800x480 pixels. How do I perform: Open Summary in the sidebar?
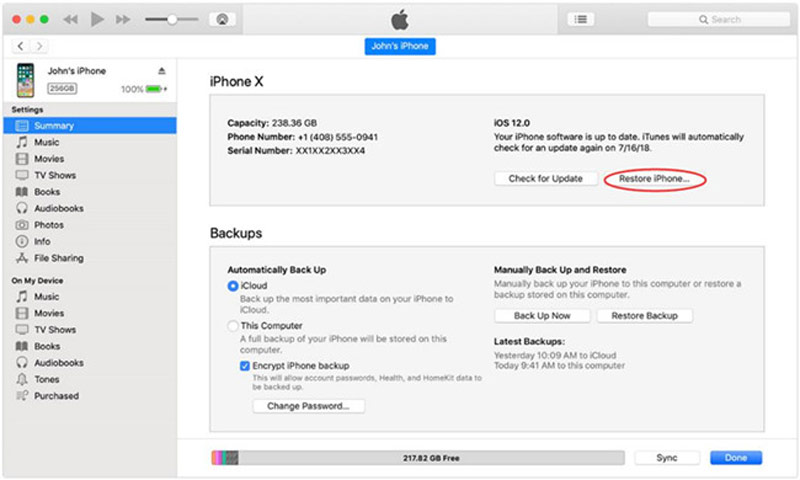click(x=53, y=126)
